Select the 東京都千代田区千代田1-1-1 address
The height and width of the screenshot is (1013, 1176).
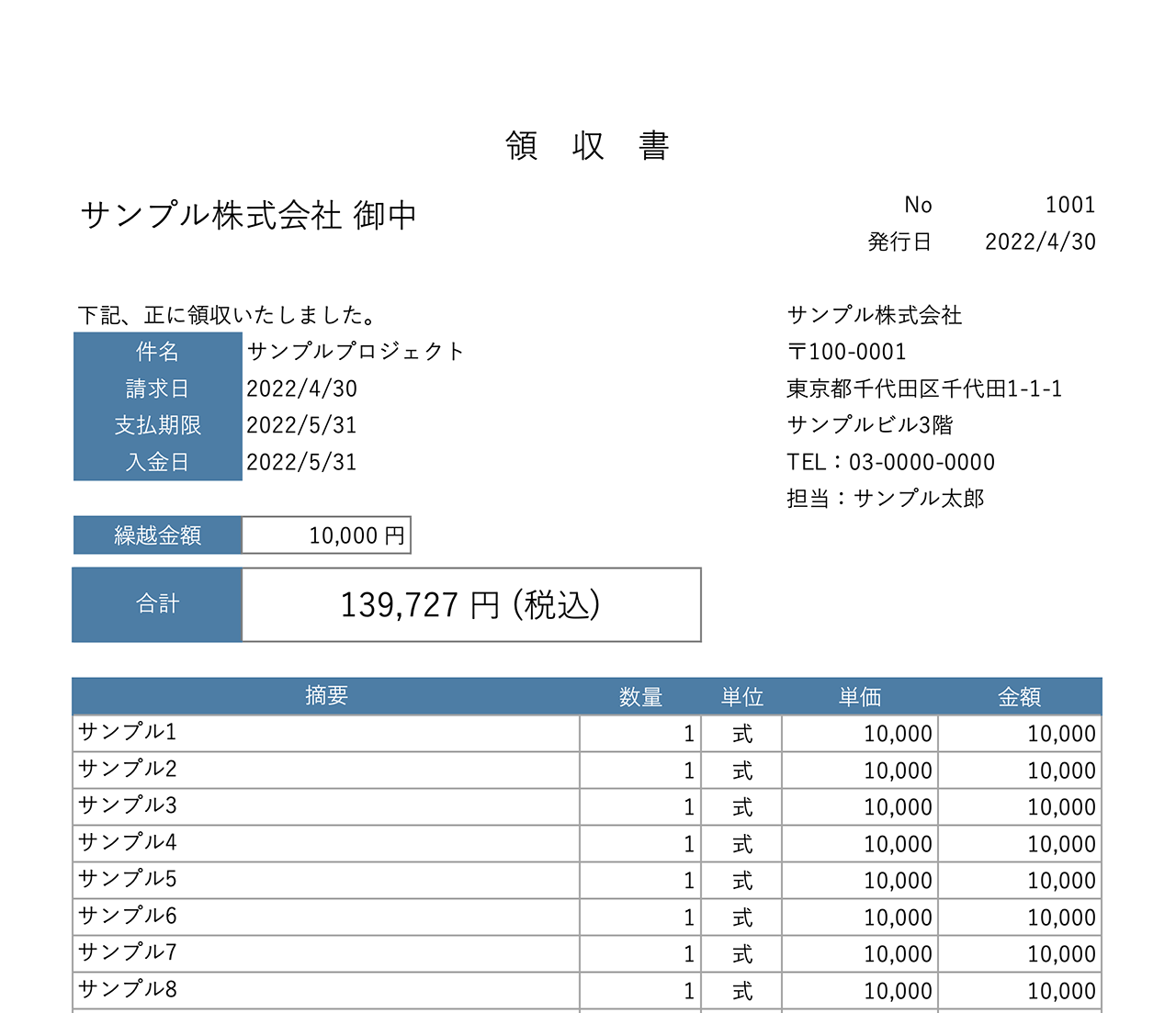[x=923, y=388]
